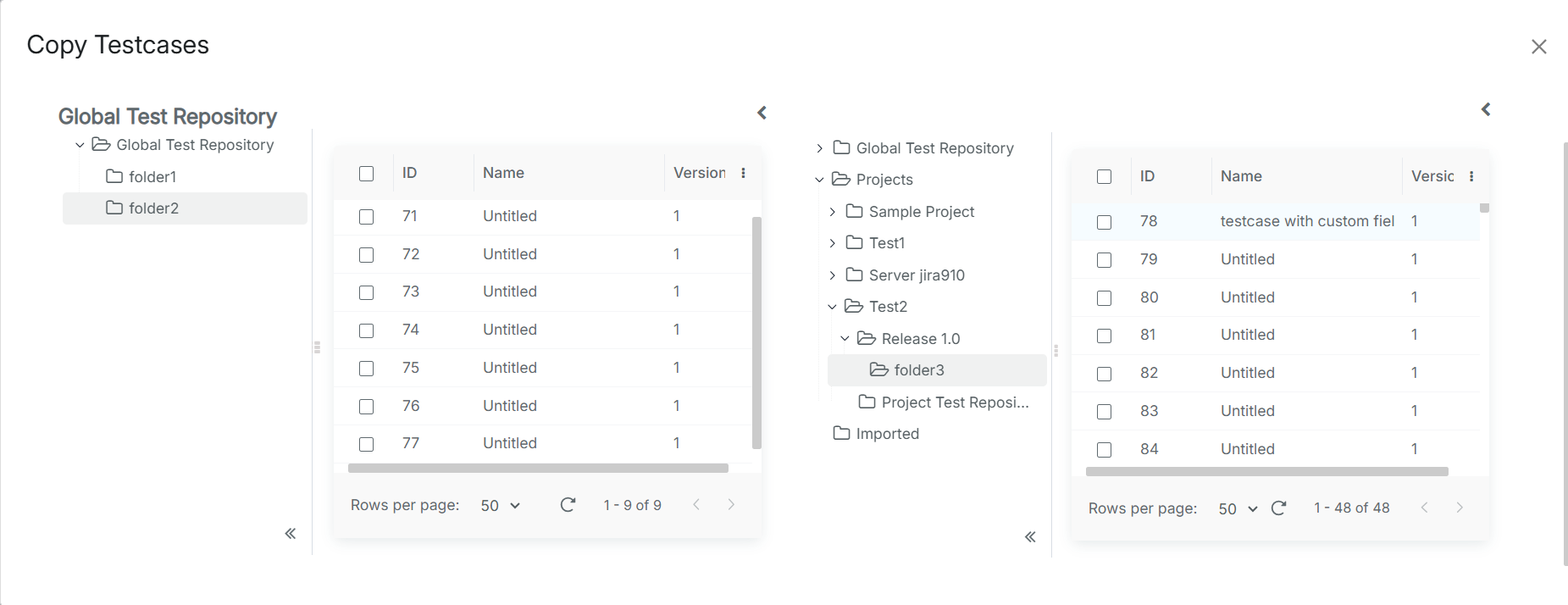Sort left table by Name column
The image size is (1568, 605).
(504, 173)
